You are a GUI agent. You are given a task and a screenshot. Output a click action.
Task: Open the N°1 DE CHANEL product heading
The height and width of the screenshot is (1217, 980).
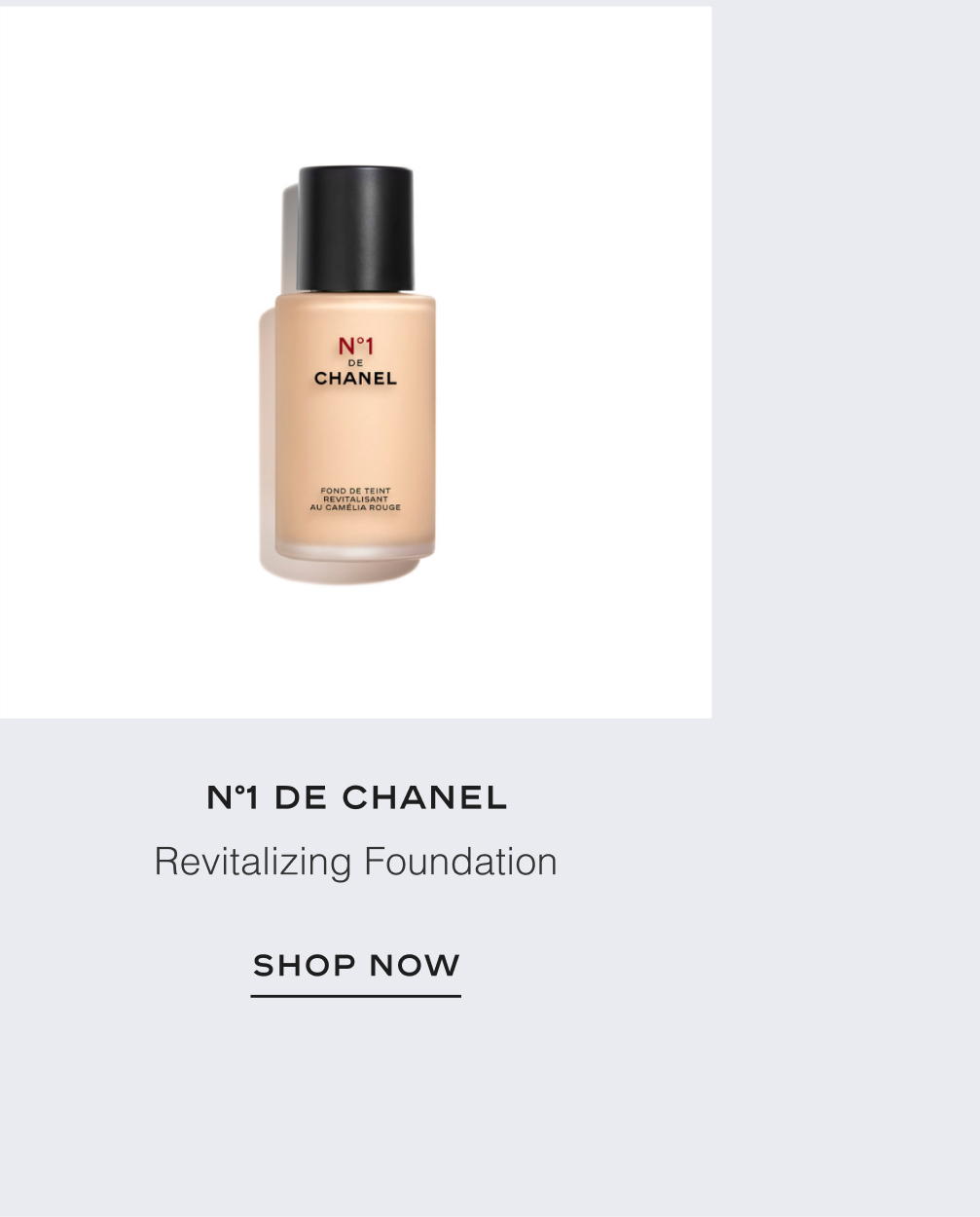pyautogui.click(x=356, y=797)
